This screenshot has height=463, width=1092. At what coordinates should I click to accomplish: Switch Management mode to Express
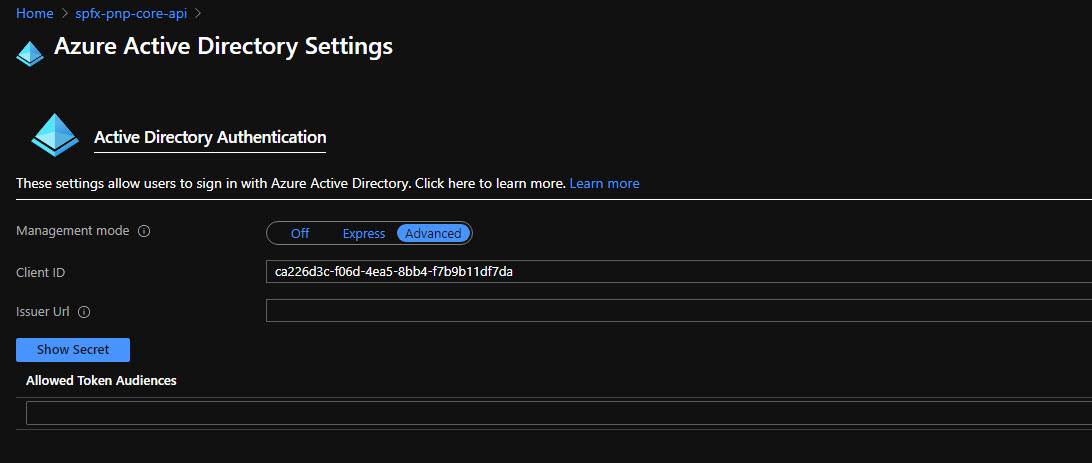pyautogui.click(x=363, y=233)
